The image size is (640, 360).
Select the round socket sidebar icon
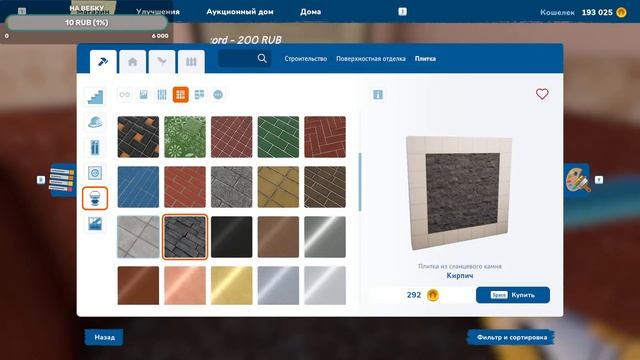point(95,173)
